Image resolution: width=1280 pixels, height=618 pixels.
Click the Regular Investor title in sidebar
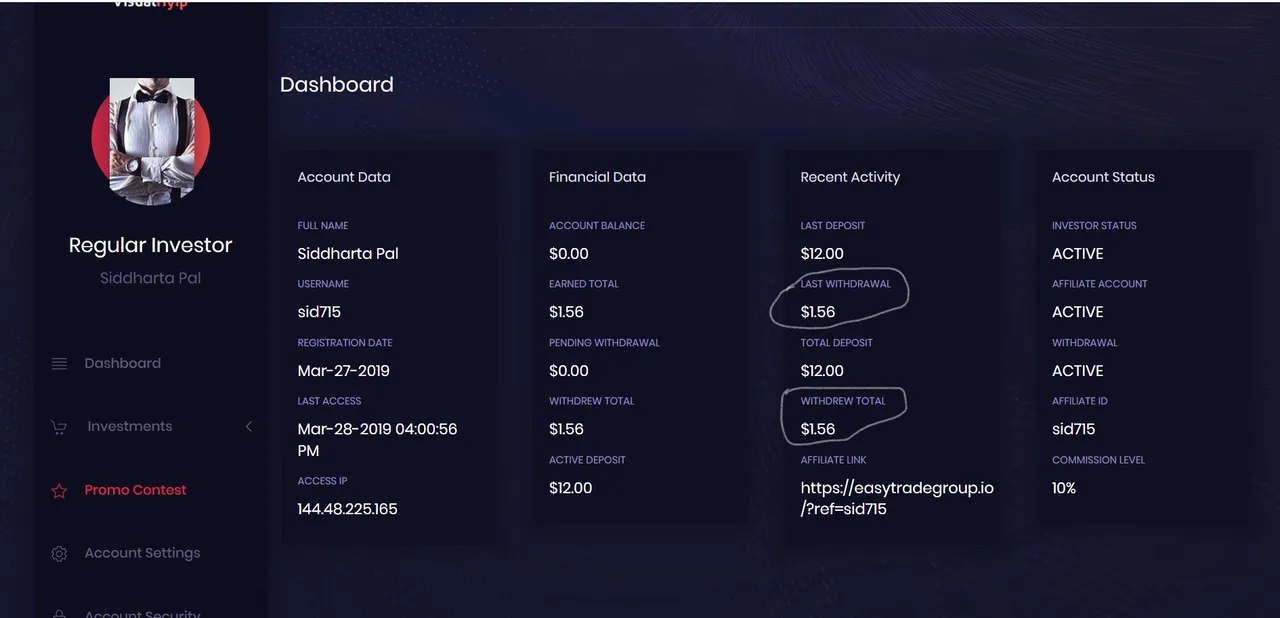click(150, 245)
